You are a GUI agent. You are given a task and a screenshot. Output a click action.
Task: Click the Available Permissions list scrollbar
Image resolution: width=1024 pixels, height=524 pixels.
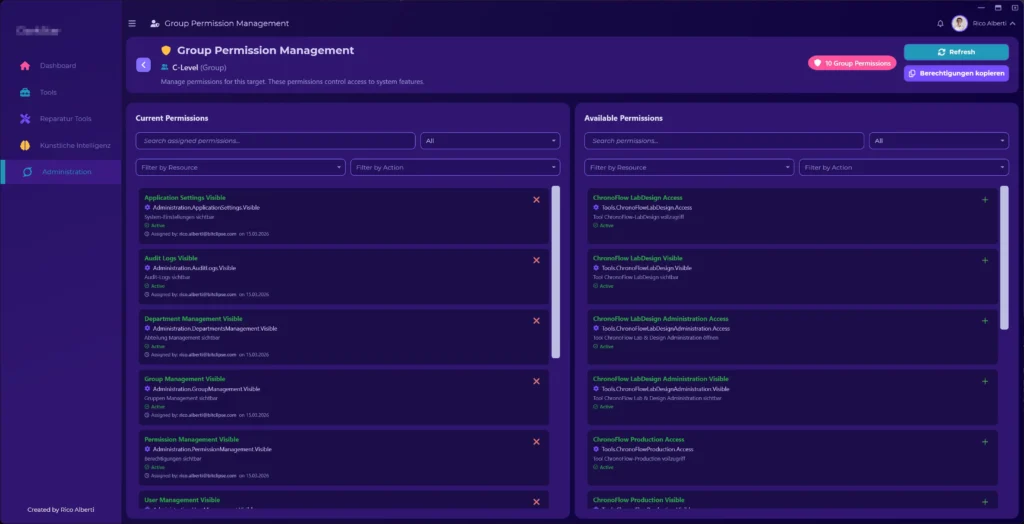1004,257
